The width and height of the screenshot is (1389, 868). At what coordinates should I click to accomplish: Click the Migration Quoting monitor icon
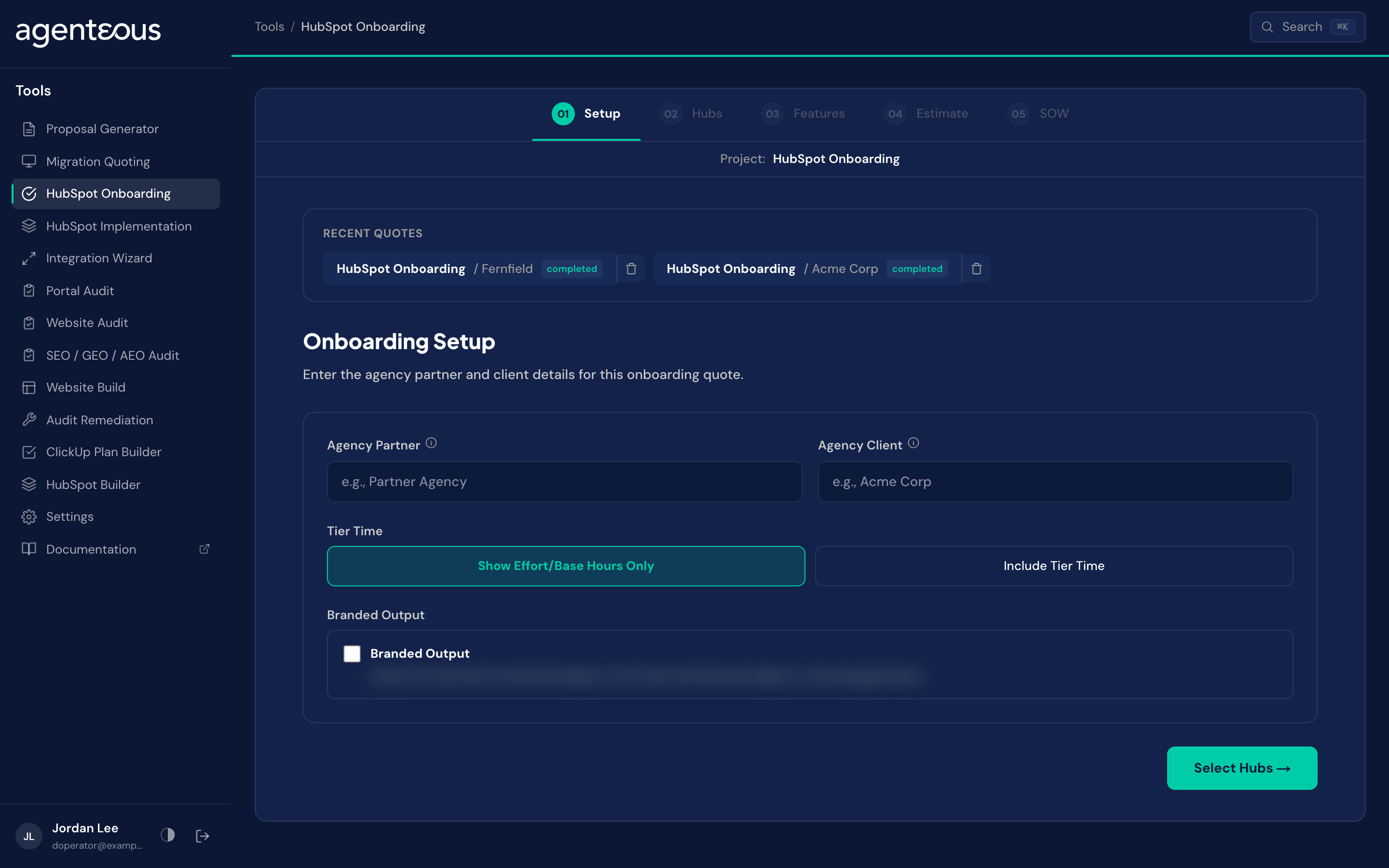coord(29,162)
